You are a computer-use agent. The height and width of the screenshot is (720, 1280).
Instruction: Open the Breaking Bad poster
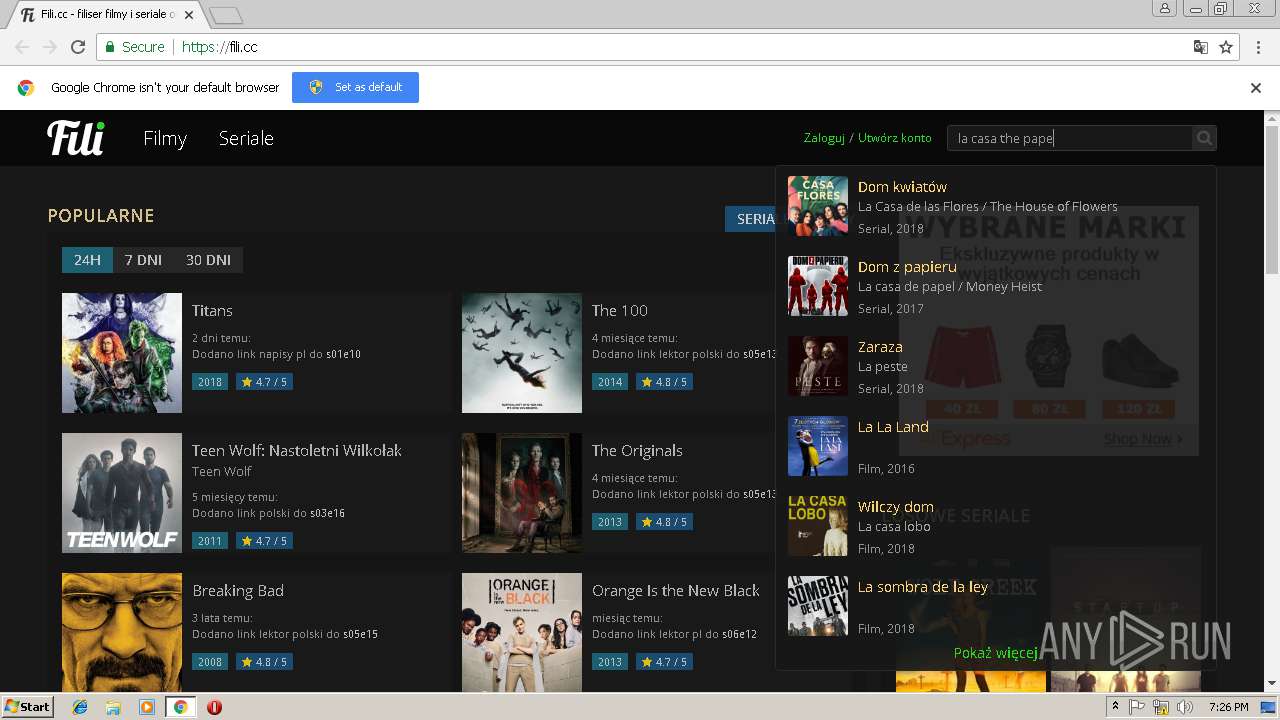(122, 632)
